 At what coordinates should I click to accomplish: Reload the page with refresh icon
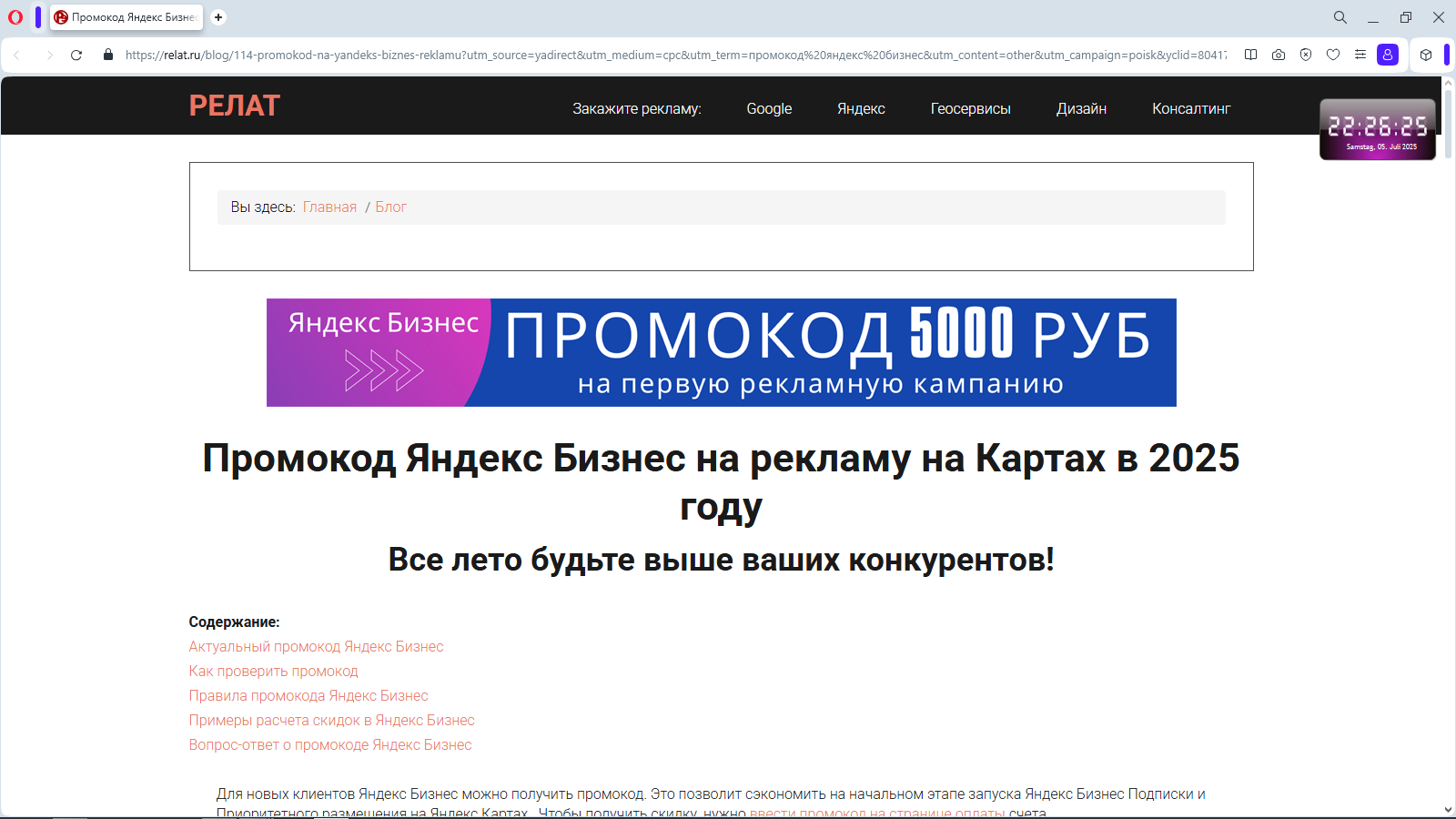pyautogui.click(x=76, y=55)
